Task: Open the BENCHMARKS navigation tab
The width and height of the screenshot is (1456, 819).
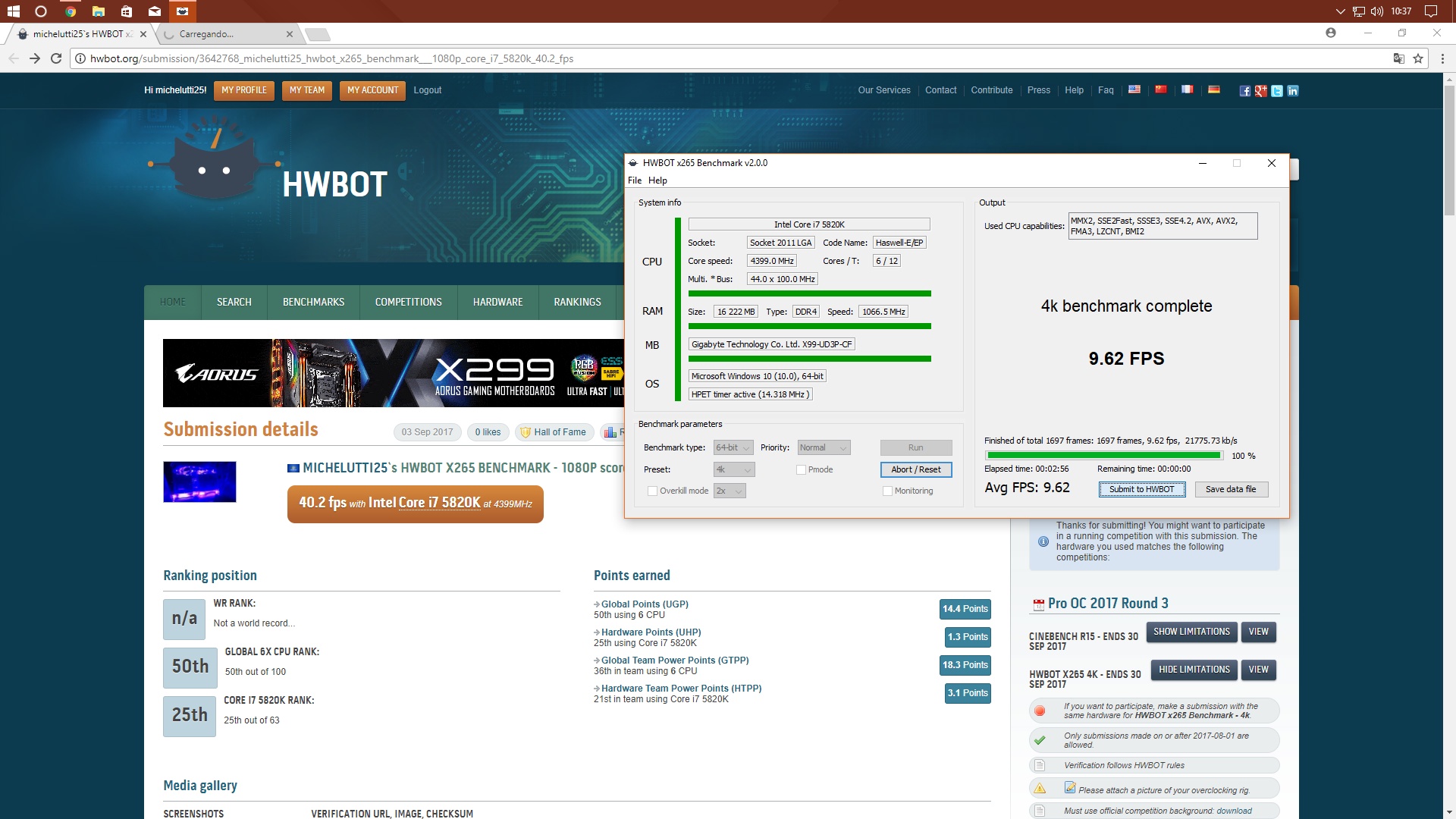Action: pyautogui.click(x=313, y=302)
